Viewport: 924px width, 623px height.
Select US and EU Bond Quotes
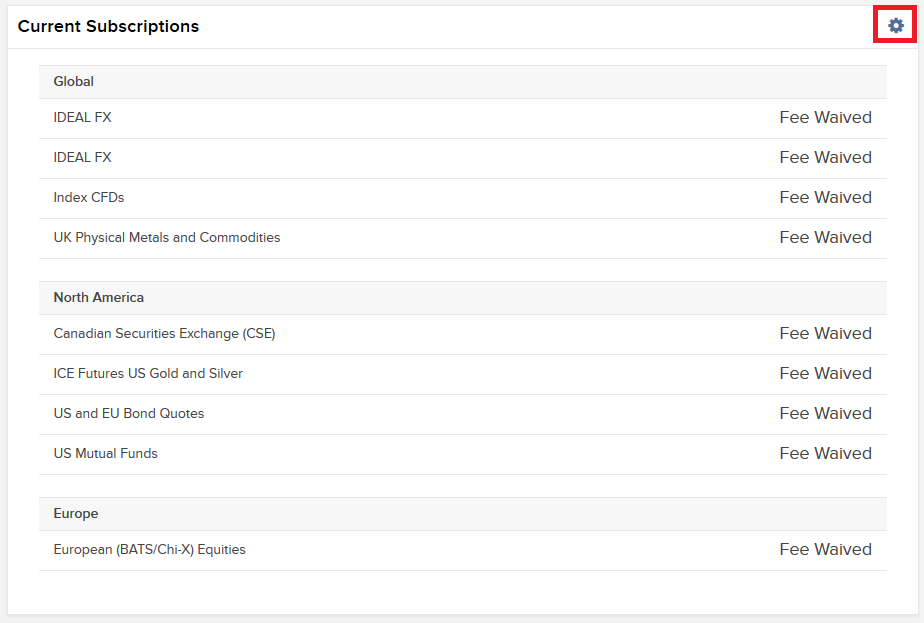pos(129,414)
